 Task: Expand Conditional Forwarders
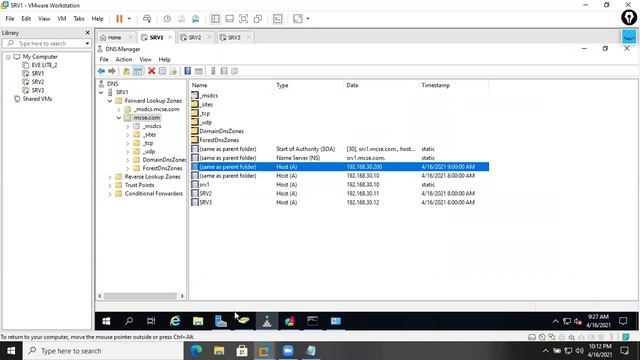pyautogui.click(x=110, y=194)
